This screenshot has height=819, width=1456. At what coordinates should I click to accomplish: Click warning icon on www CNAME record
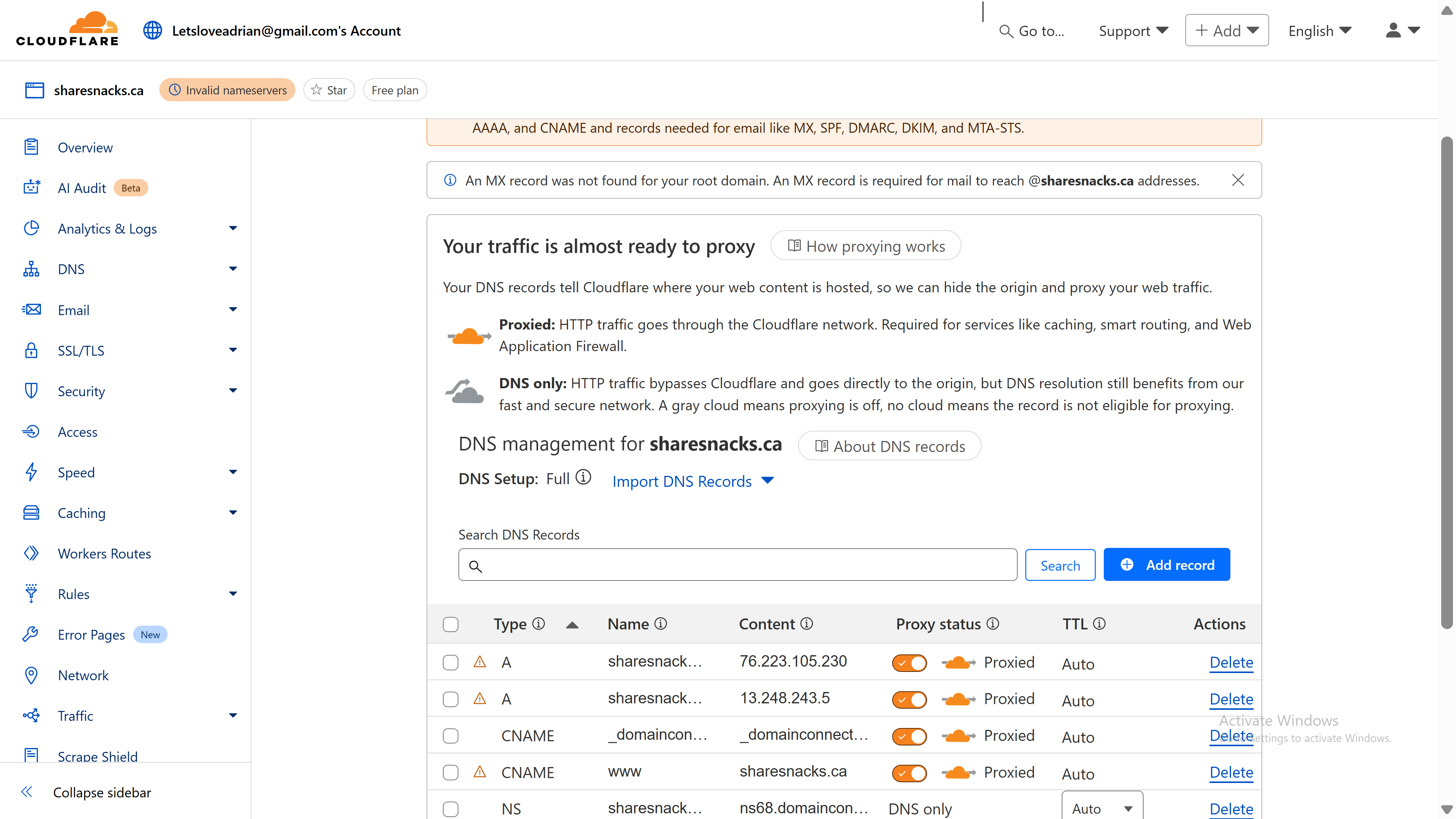pyautogui.click(x=480, y=772)
